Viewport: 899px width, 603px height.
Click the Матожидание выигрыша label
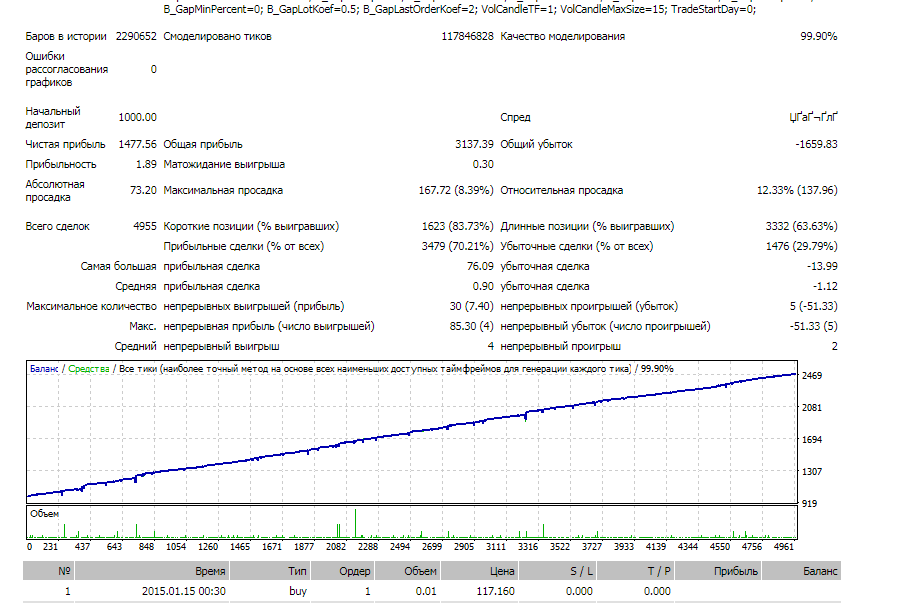click(x=224, y=164)
